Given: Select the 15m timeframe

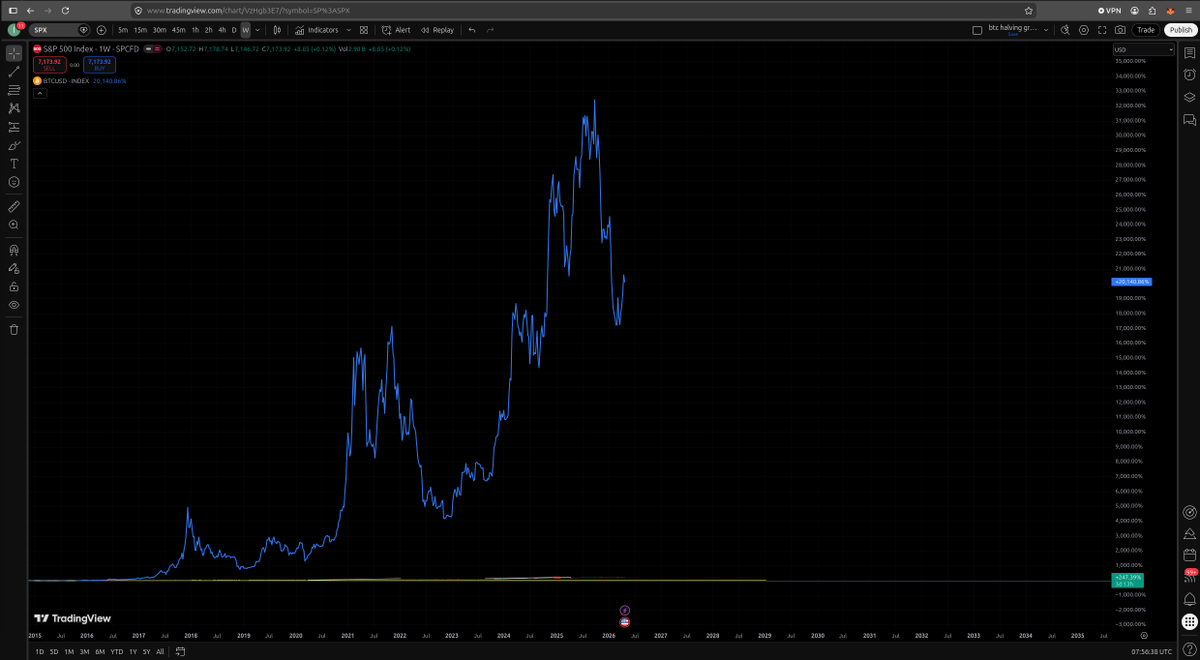Looking at the screenshot, I should pos(141,30).
